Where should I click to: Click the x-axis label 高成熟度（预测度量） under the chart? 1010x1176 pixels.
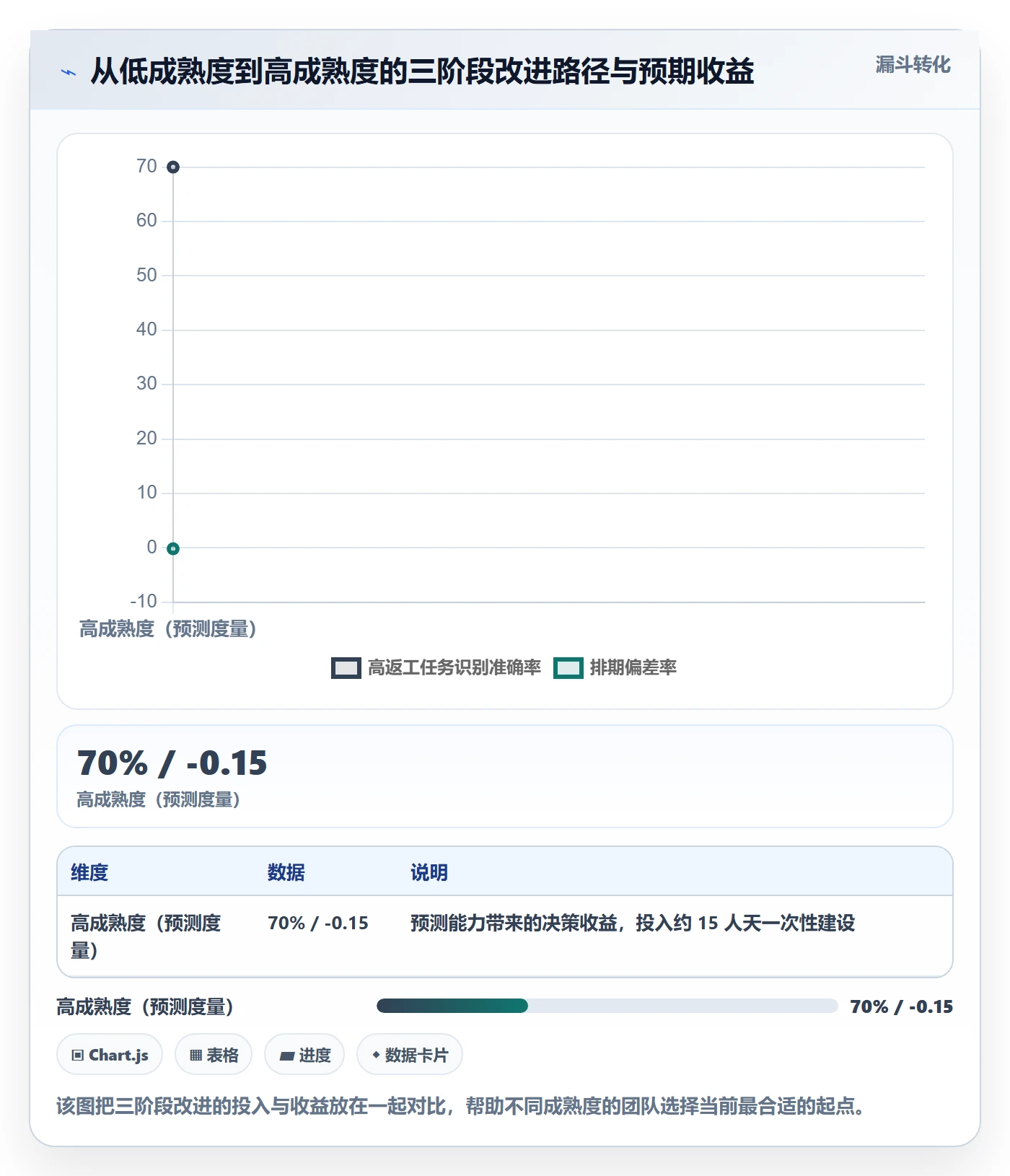(168, 629)
